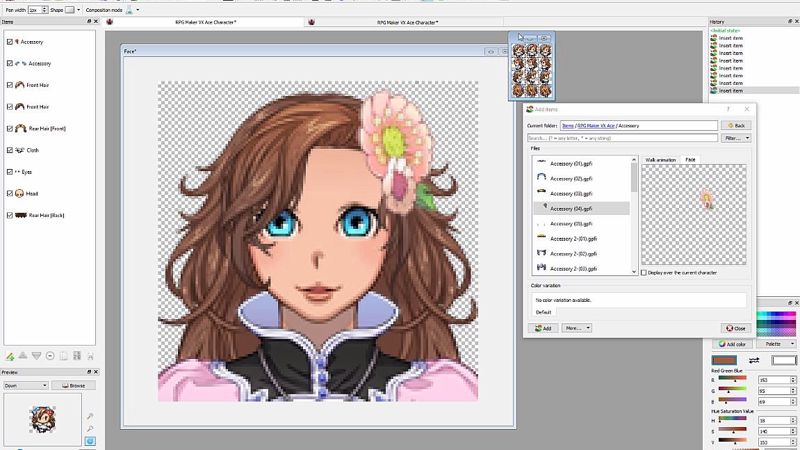This screenshot has width=800, height=450.
Task: Switch to the first RPG Maker VX Ace Character tab
Action: 206,22
